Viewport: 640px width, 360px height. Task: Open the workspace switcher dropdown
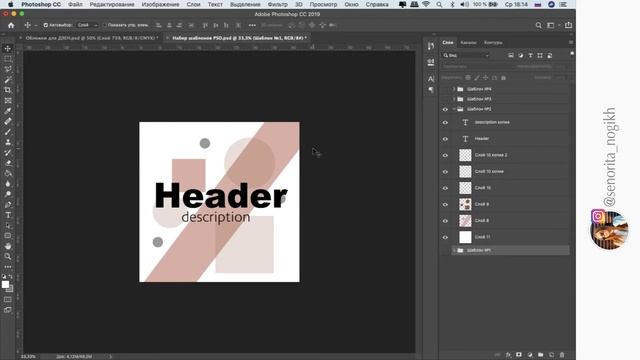(552, 25)
